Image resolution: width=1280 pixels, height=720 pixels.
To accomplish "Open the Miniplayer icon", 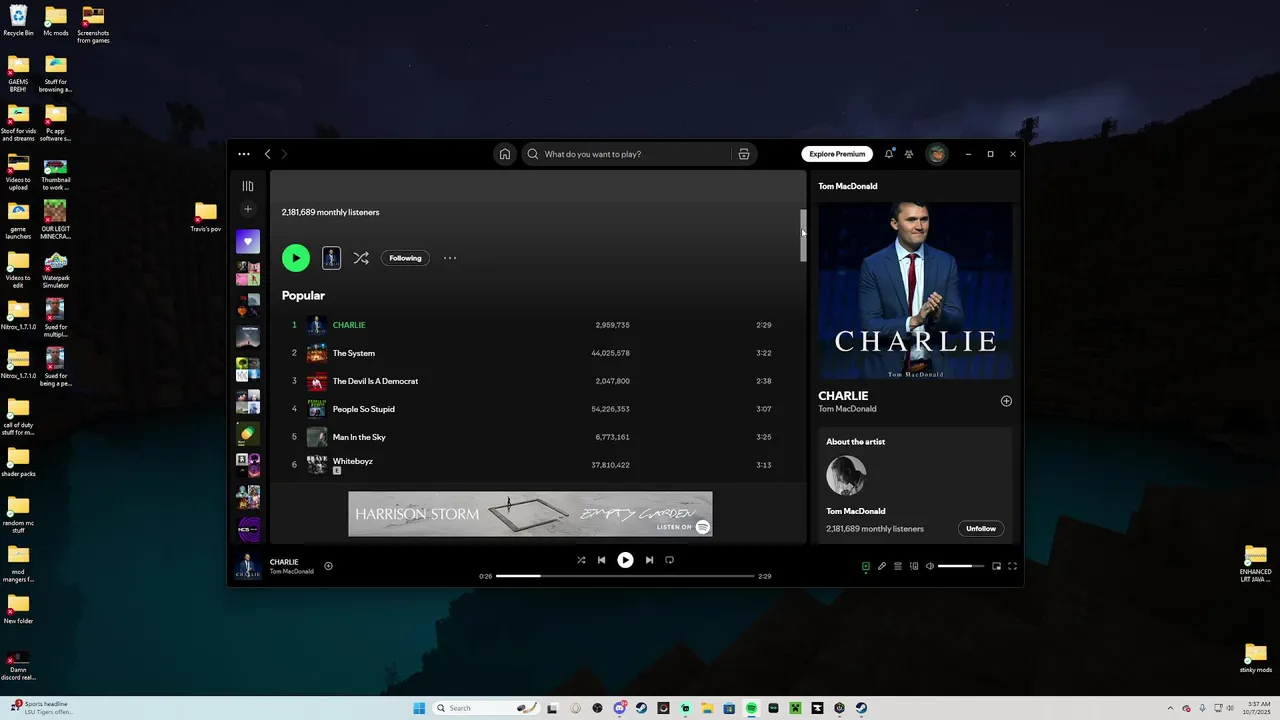I will pos(996,566).
